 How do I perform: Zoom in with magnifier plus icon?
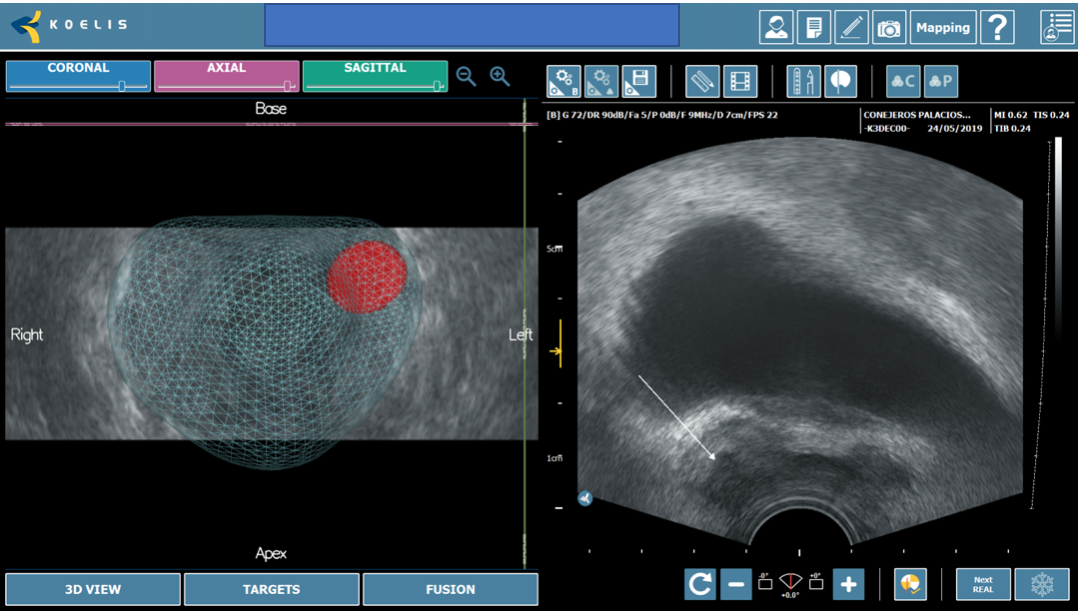click(x=500, y=76)
